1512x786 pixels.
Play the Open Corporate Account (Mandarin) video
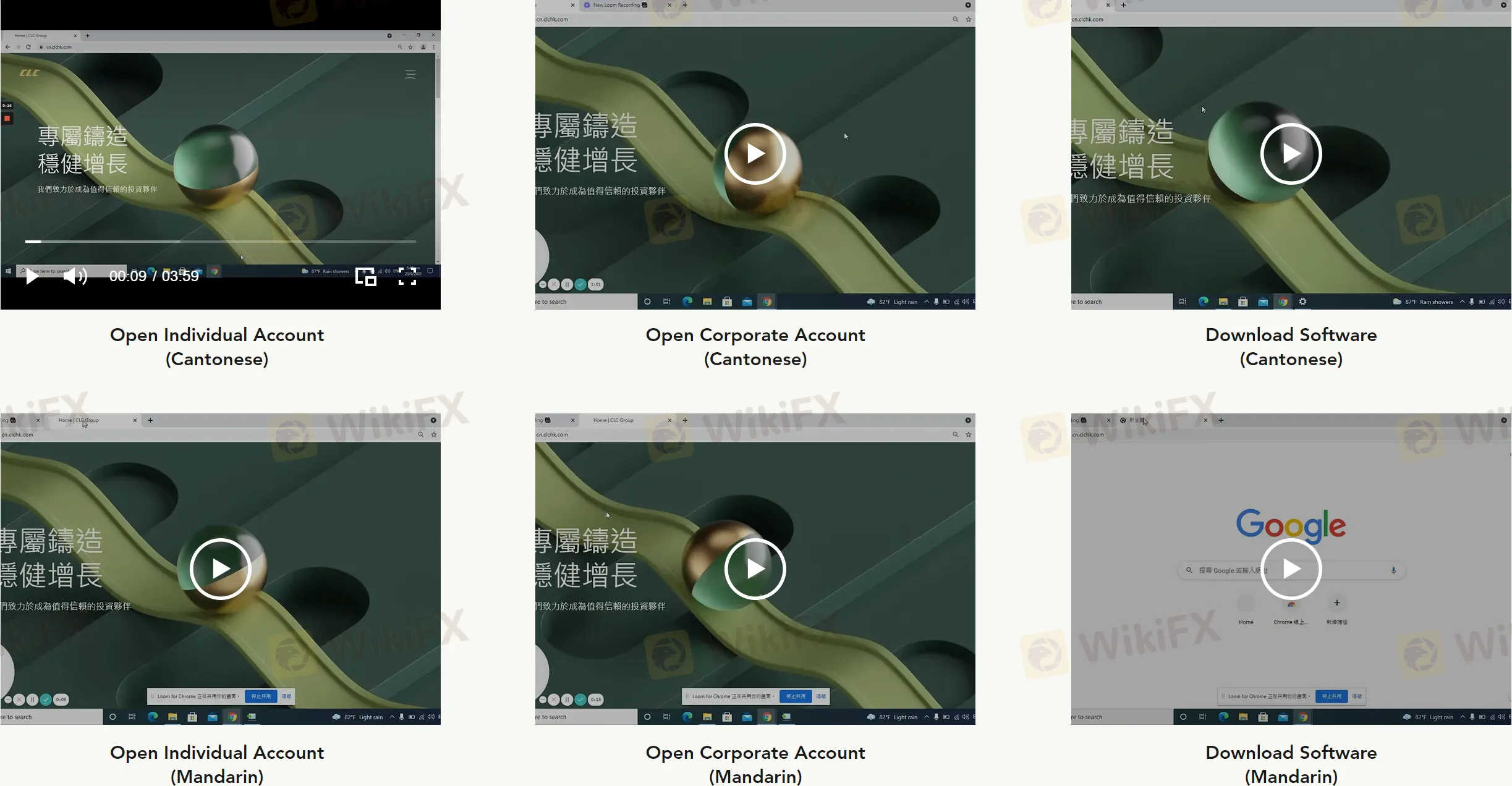tap(755, 569)
